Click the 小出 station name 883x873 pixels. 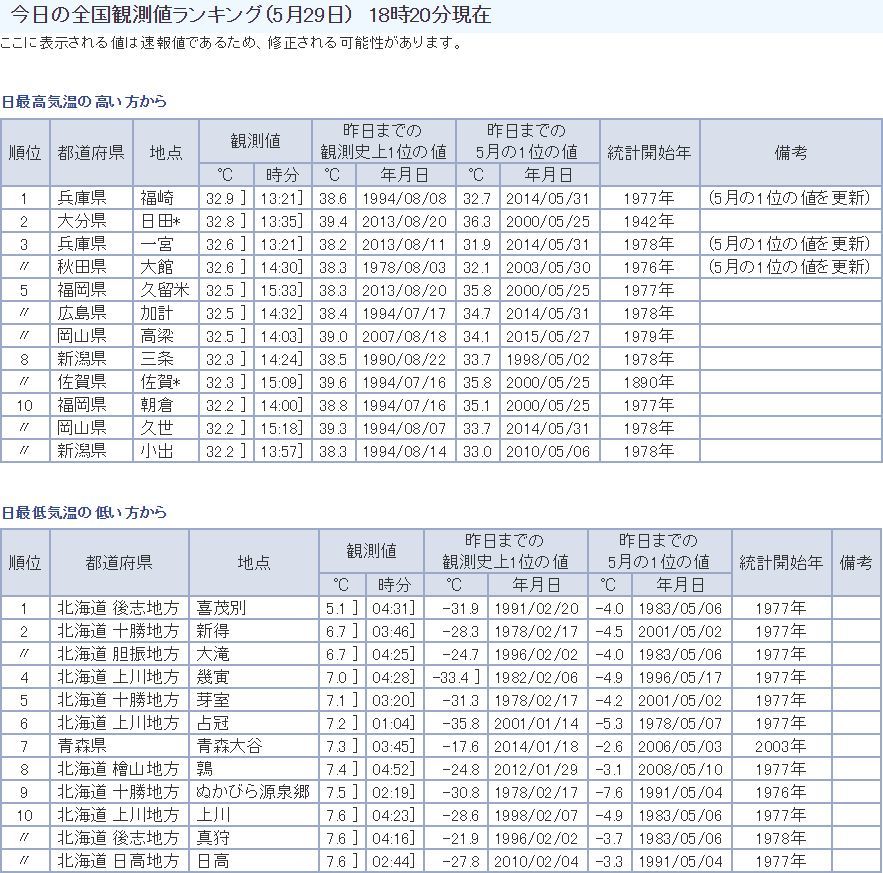[157, 451]
